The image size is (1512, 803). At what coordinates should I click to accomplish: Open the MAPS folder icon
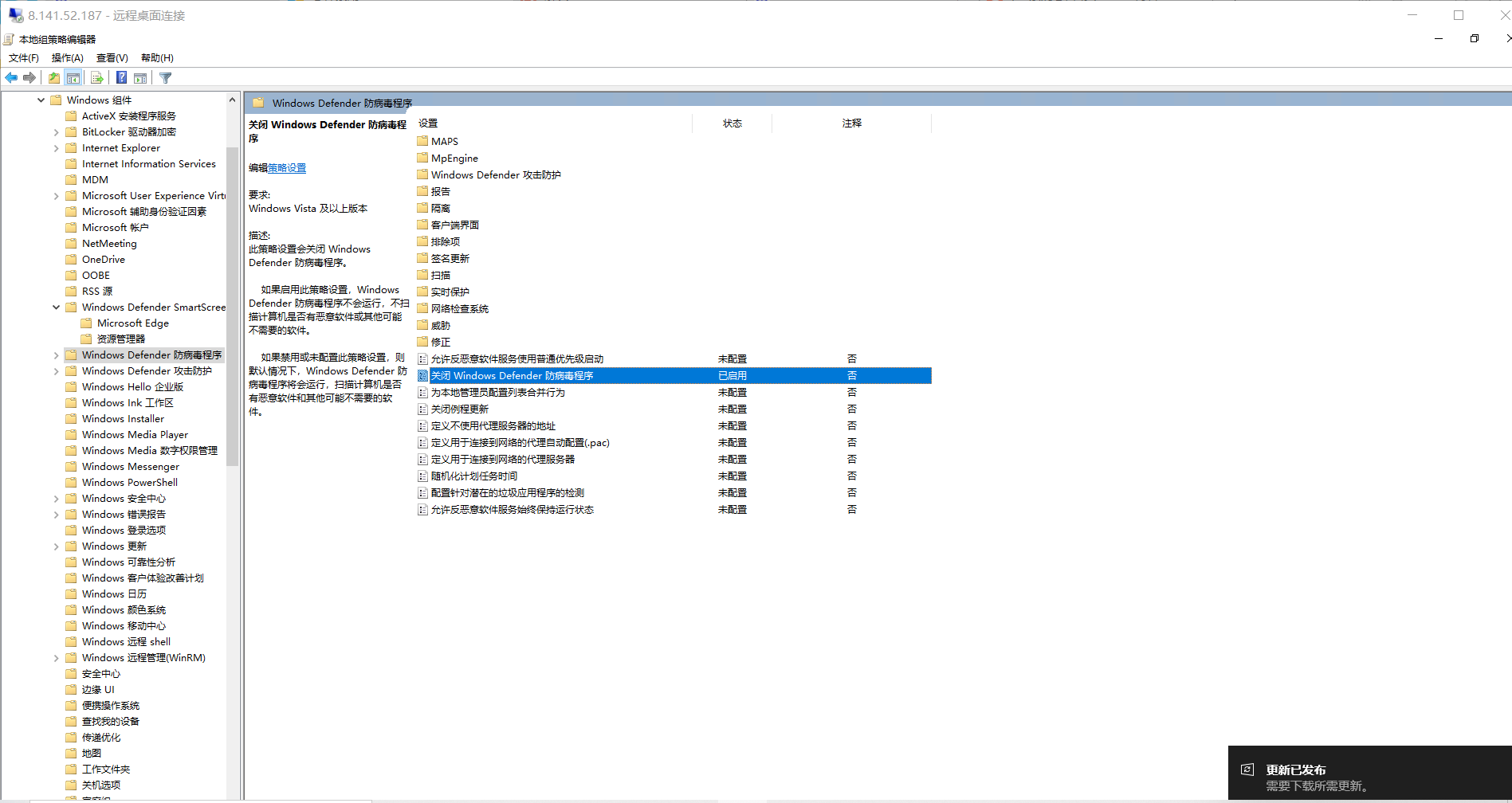point(422,141)
